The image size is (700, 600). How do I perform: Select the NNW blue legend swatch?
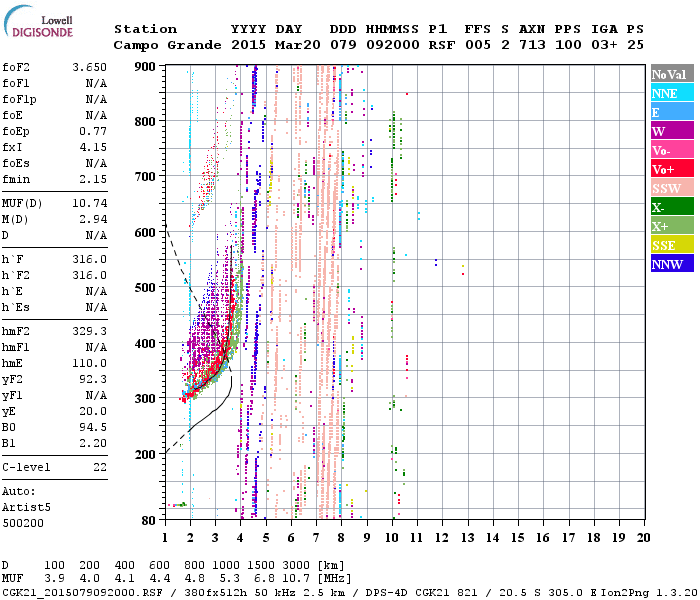point(672,263)
